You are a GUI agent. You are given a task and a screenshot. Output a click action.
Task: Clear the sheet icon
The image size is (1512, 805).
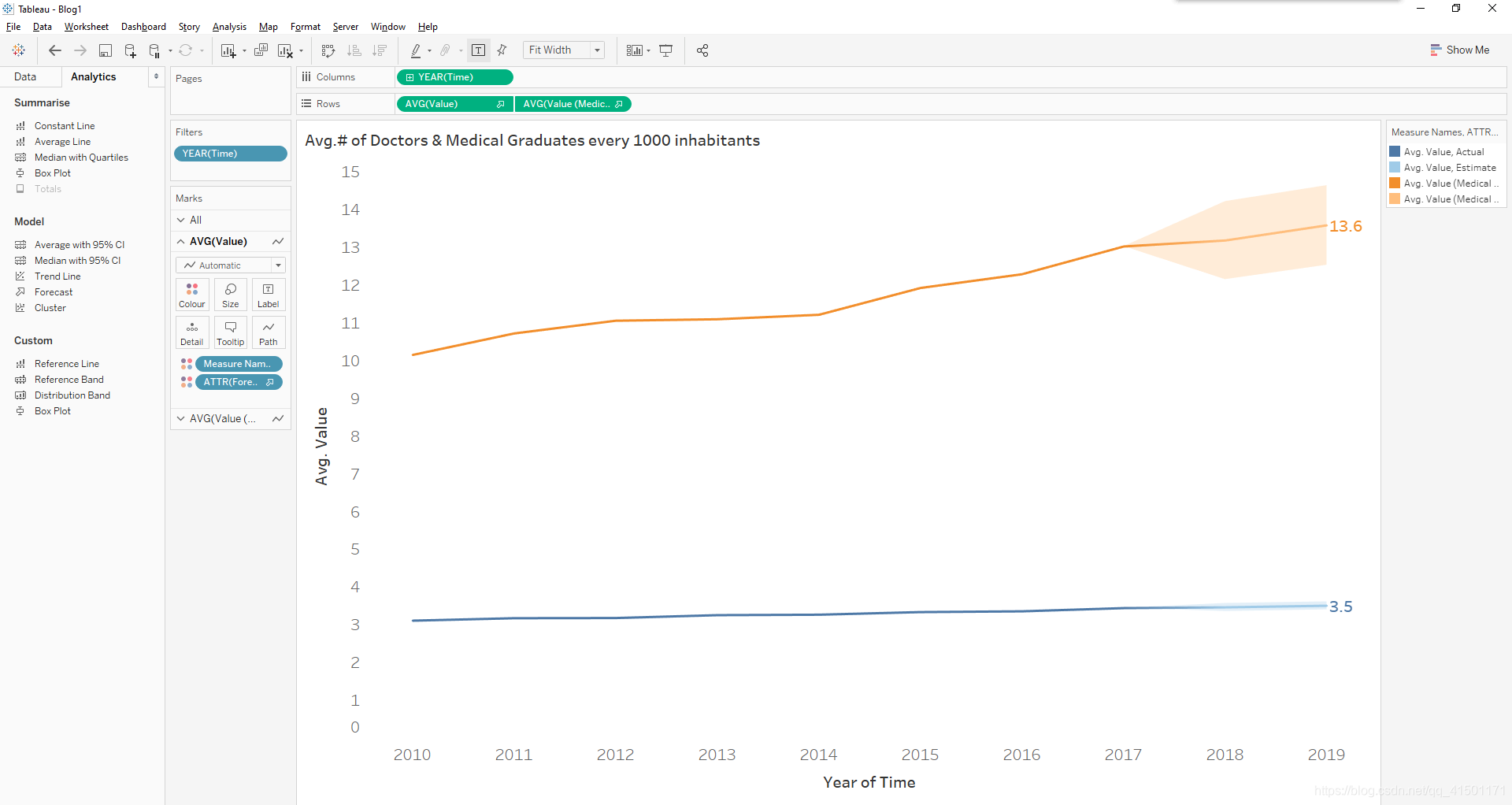[x=285, y=50]
